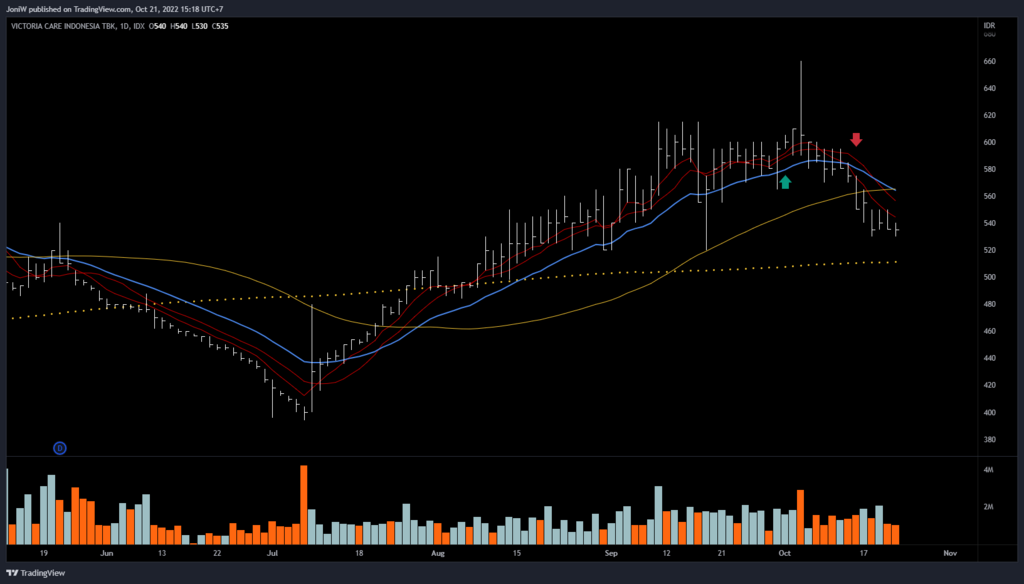
Task: Click the 2M volume axis label
Action: [988, 508]
